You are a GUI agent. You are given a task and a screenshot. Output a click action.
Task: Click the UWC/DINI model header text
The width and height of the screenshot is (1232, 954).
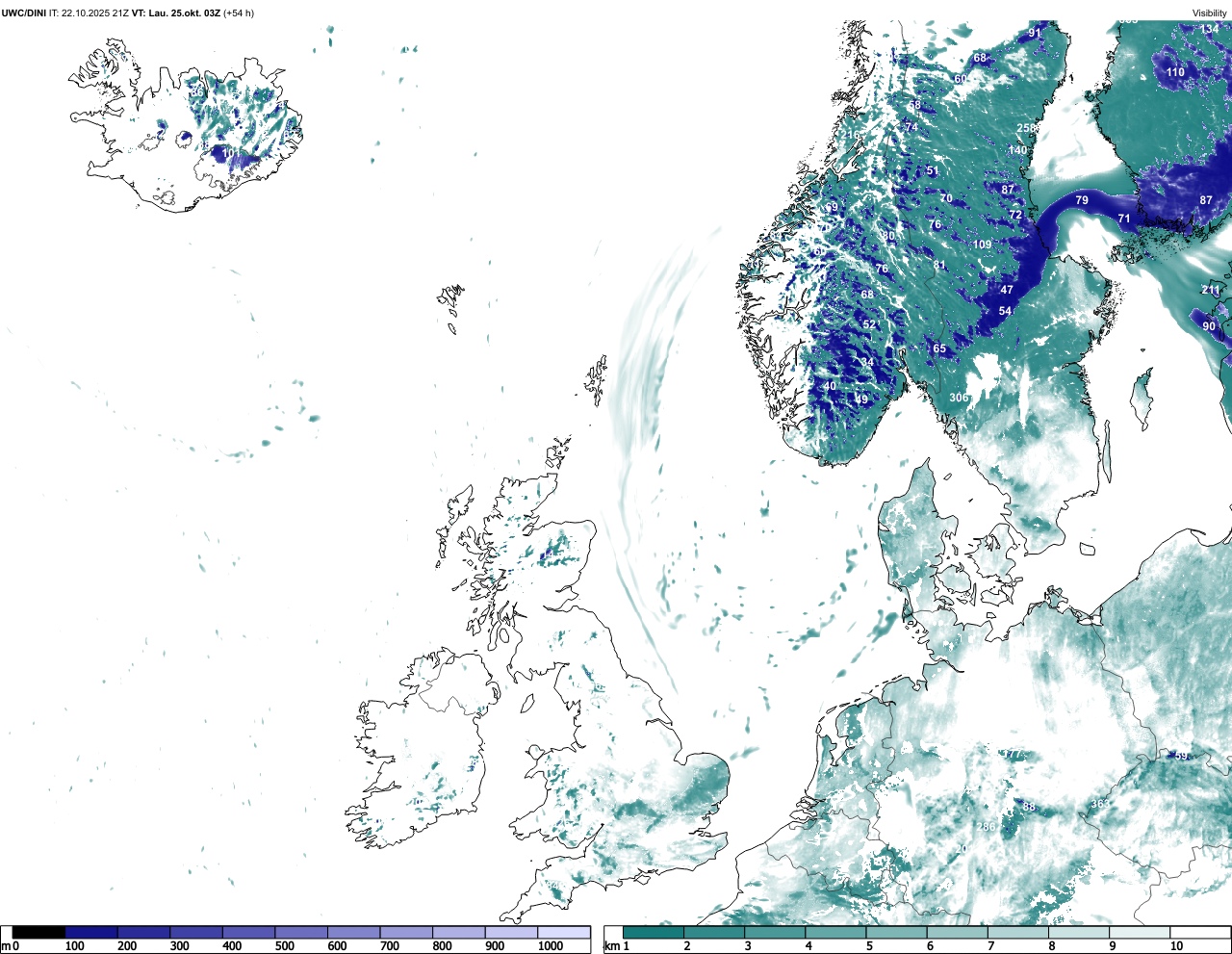(23, 13)
